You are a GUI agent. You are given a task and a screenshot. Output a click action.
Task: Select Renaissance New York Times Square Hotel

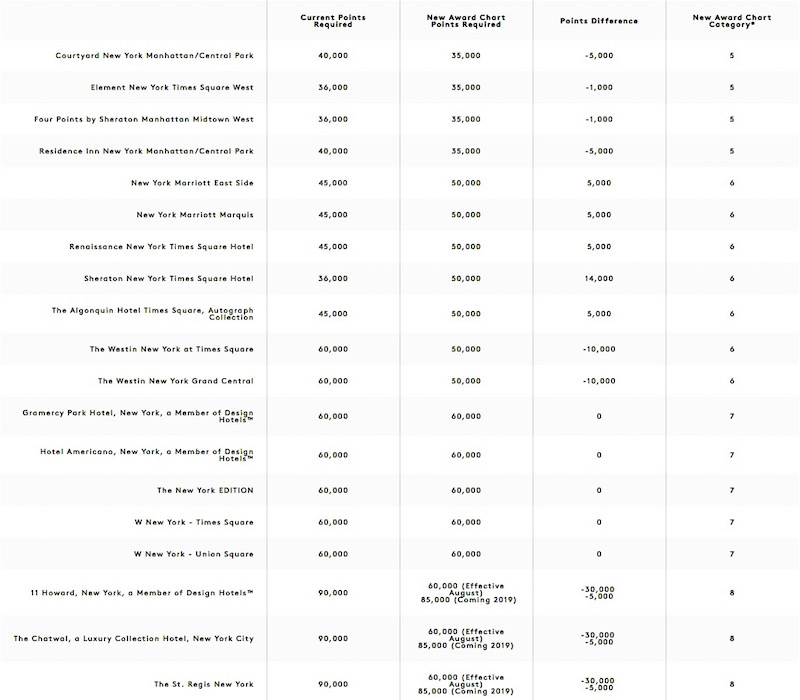tap(161, 246)
